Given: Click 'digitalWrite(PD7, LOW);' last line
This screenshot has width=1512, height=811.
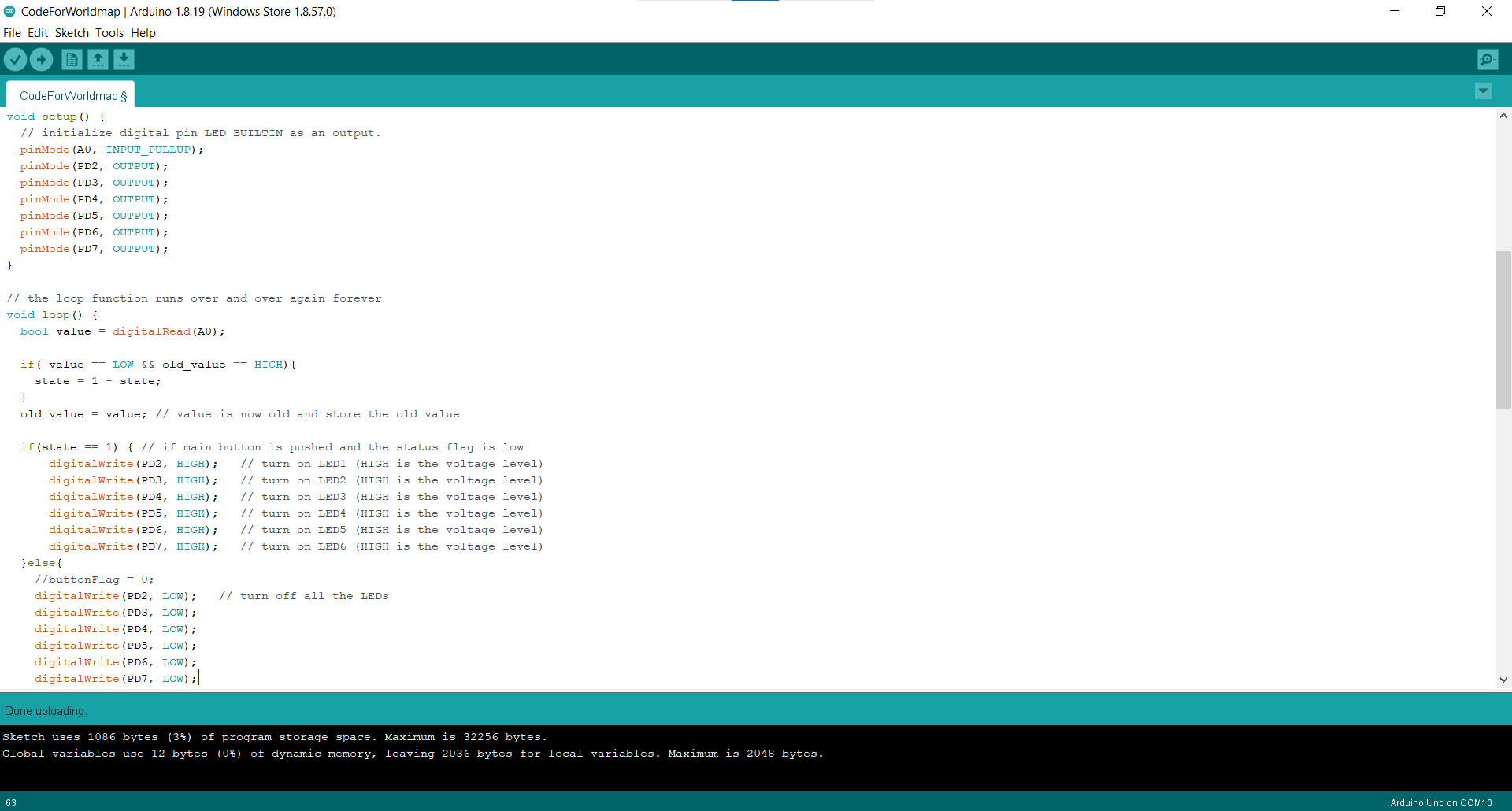Looking at the screenshot, I should click(116, 679).
